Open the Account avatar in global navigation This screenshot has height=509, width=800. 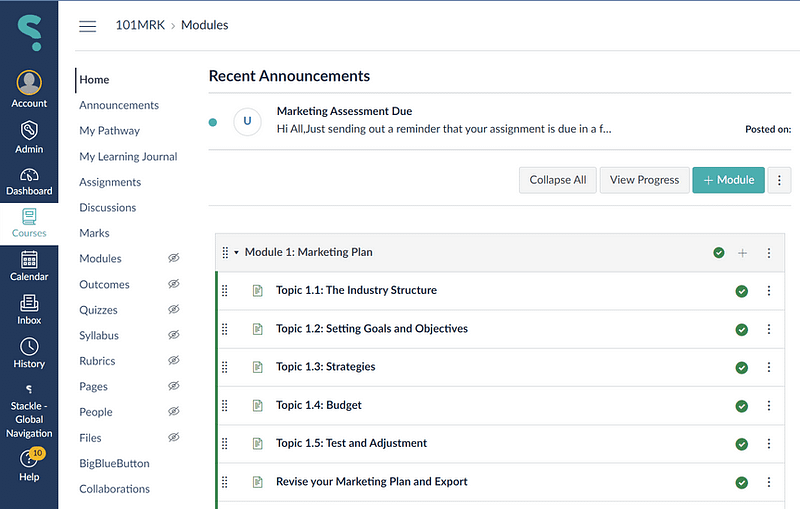29,83
